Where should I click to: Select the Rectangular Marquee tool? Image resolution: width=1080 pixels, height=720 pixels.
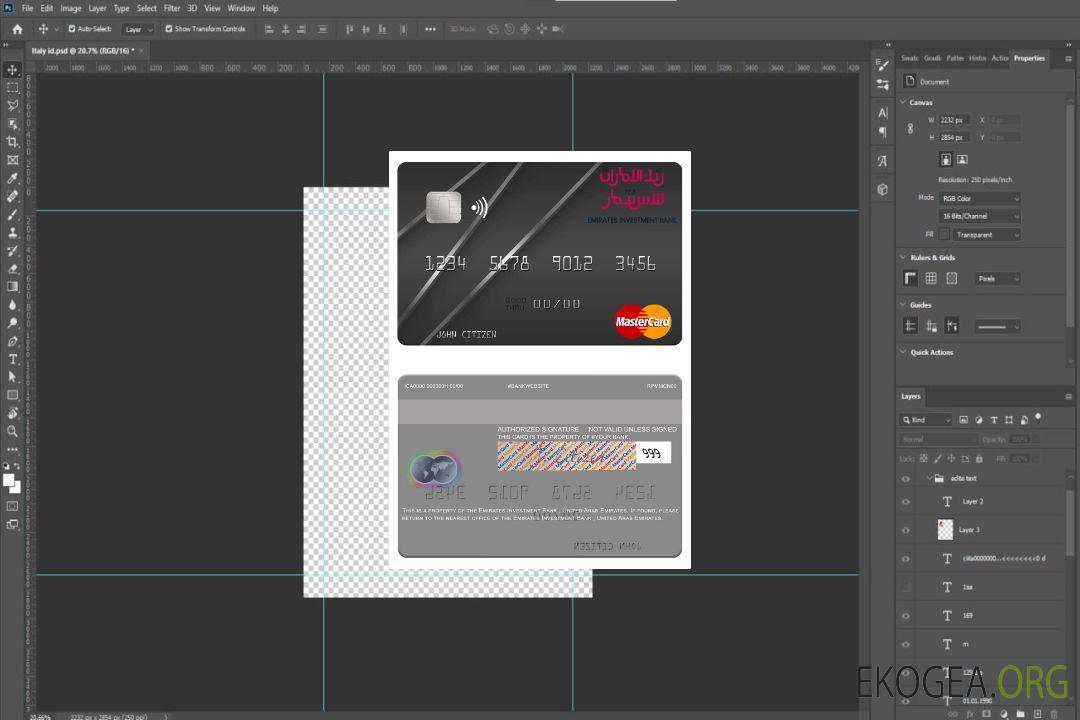(12, 88)
